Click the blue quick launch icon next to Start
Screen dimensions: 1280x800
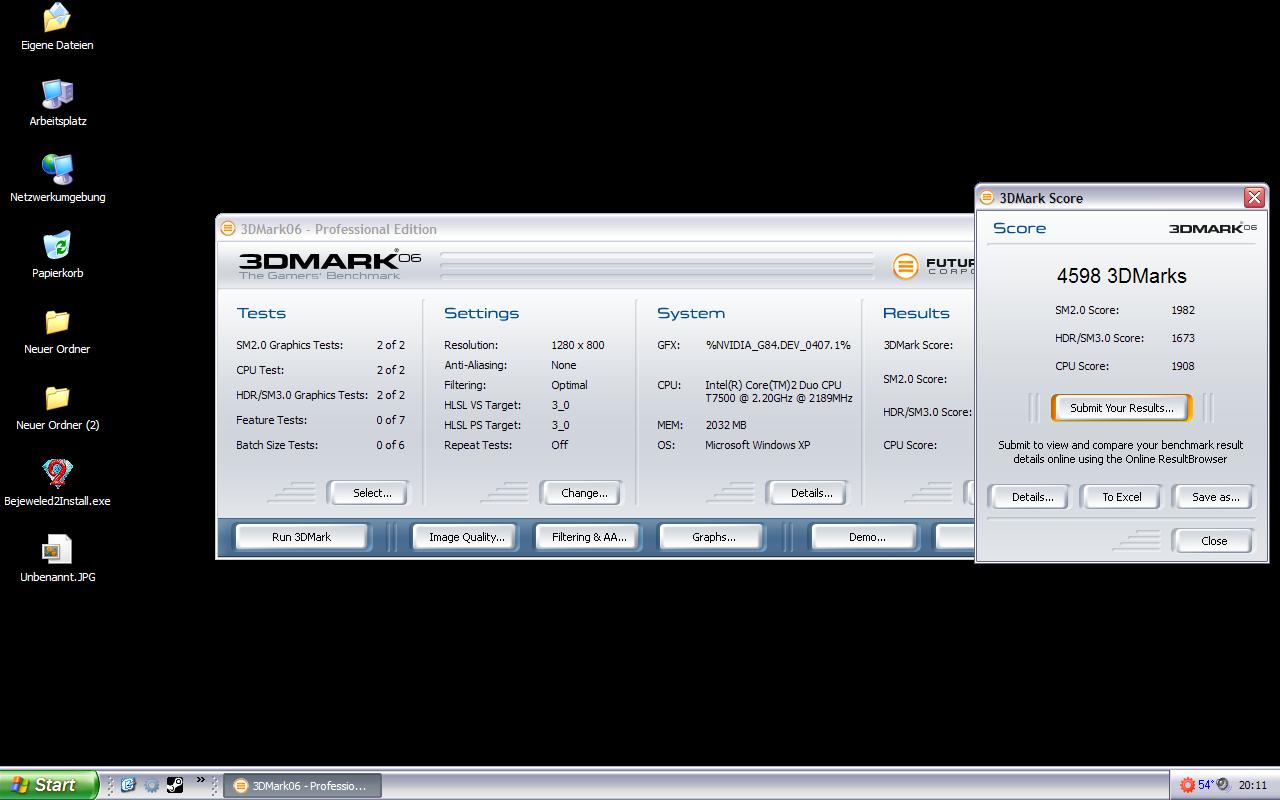coord(128,785)
